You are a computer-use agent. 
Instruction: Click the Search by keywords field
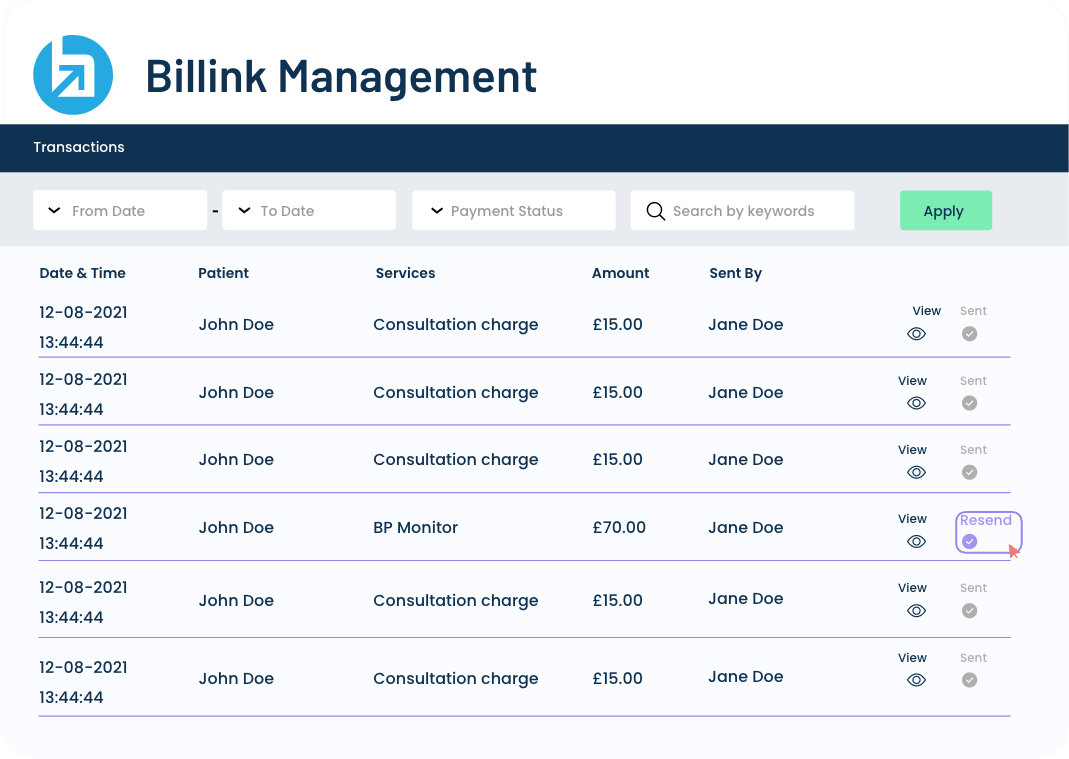(x=742, y=210)
